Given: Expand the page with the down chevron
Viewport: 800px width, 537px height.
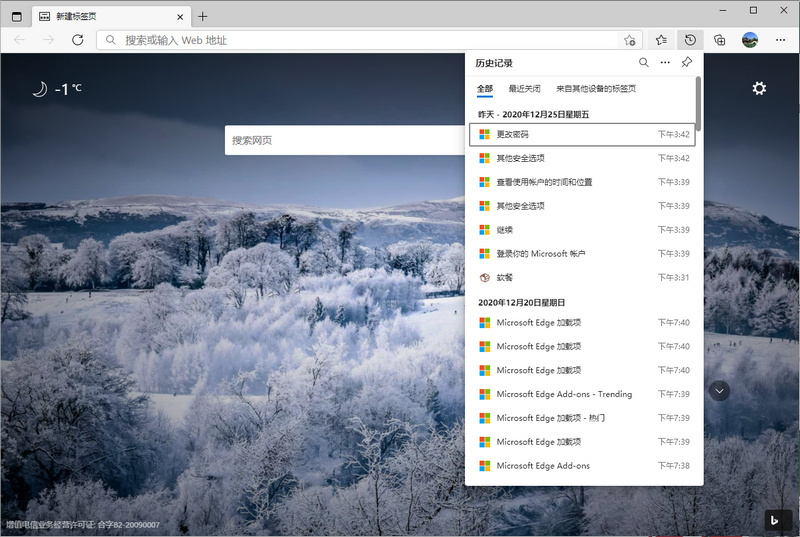Looking at the screenshot, I should pos(719,391).
